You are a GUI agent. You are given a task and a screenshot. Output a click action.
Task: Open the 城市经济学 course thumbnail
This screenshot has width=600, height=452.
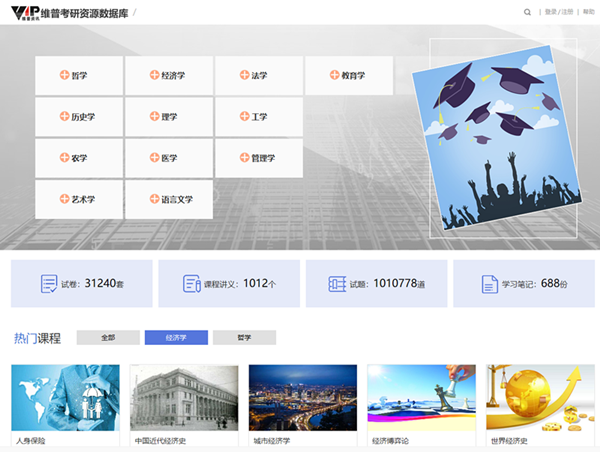[x=302, y=399]
